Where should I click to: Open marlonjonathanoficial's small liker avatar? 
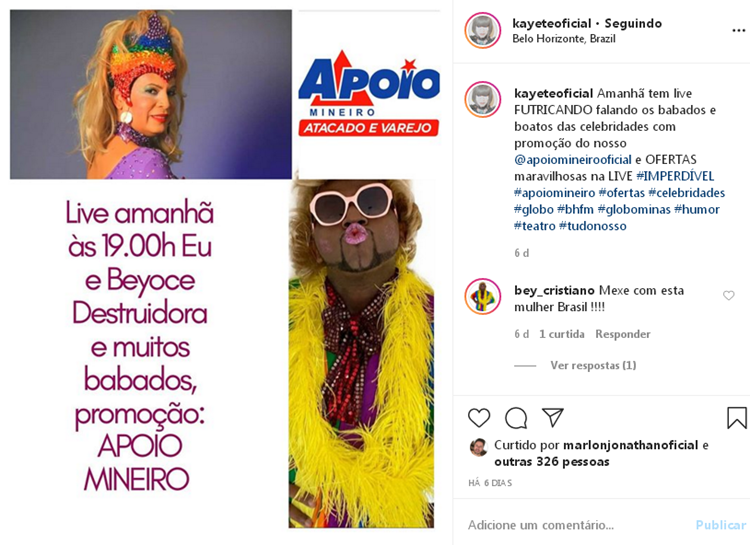478,447
